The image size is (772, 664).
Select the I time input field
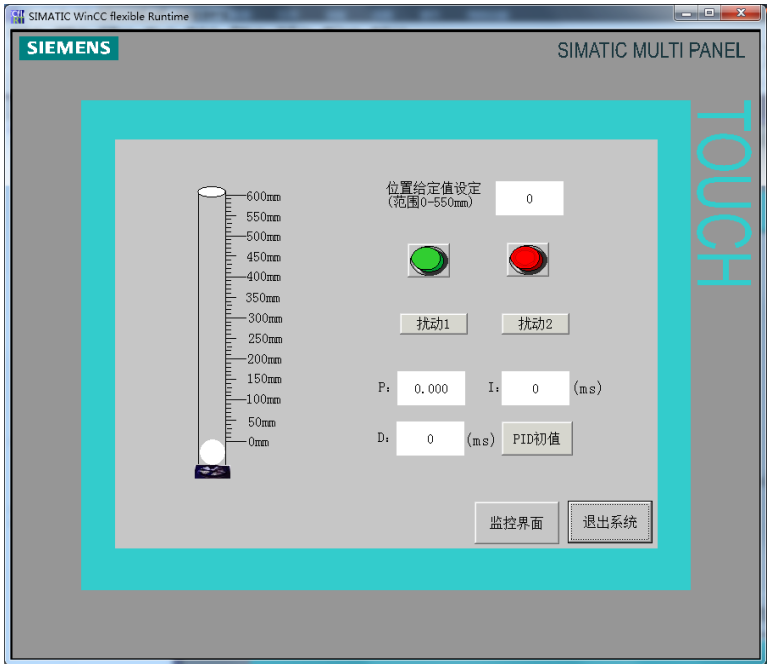click(535, 388)
